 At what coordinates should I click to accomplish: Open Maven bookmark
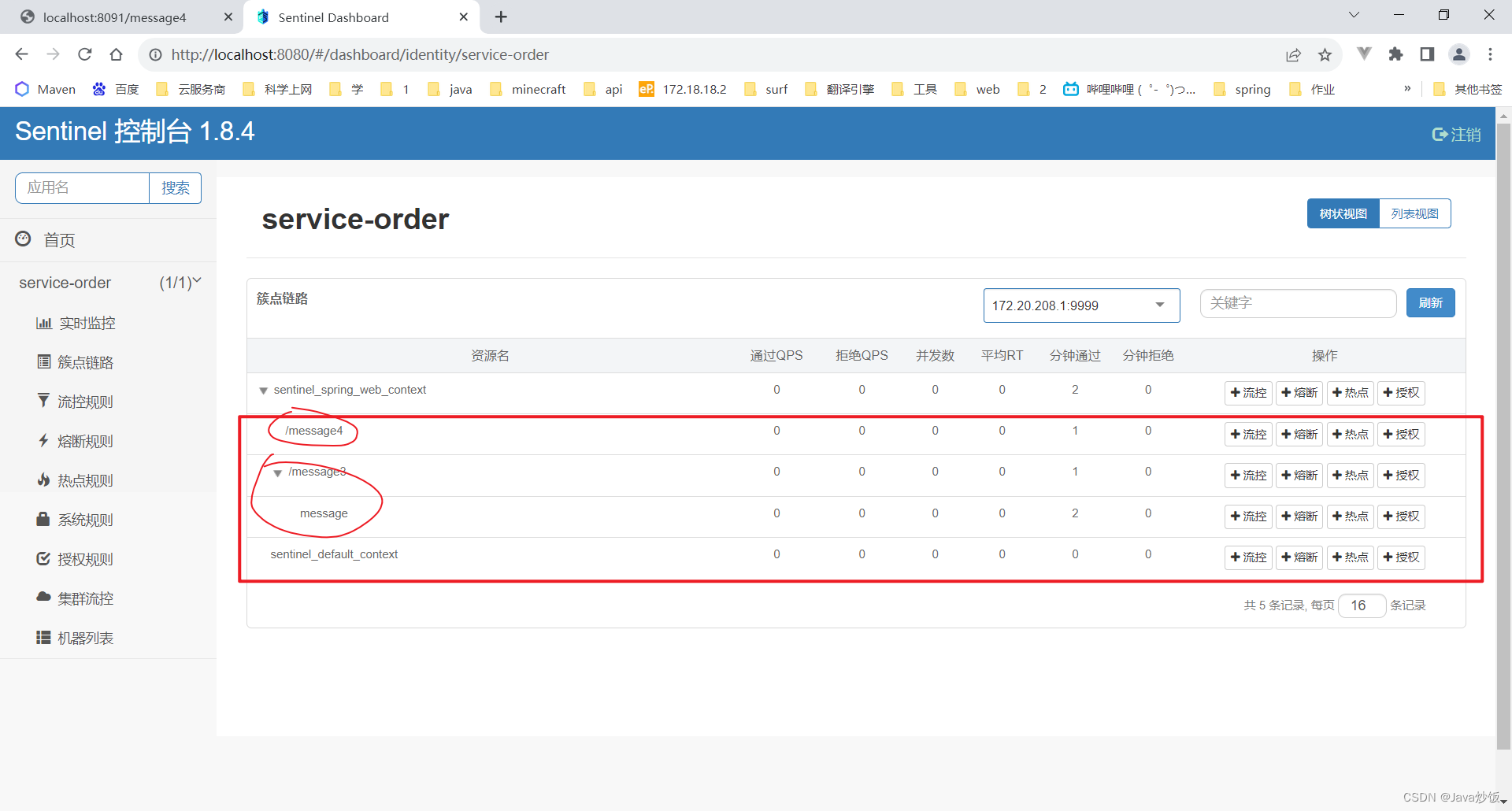(x=46, y=89)
